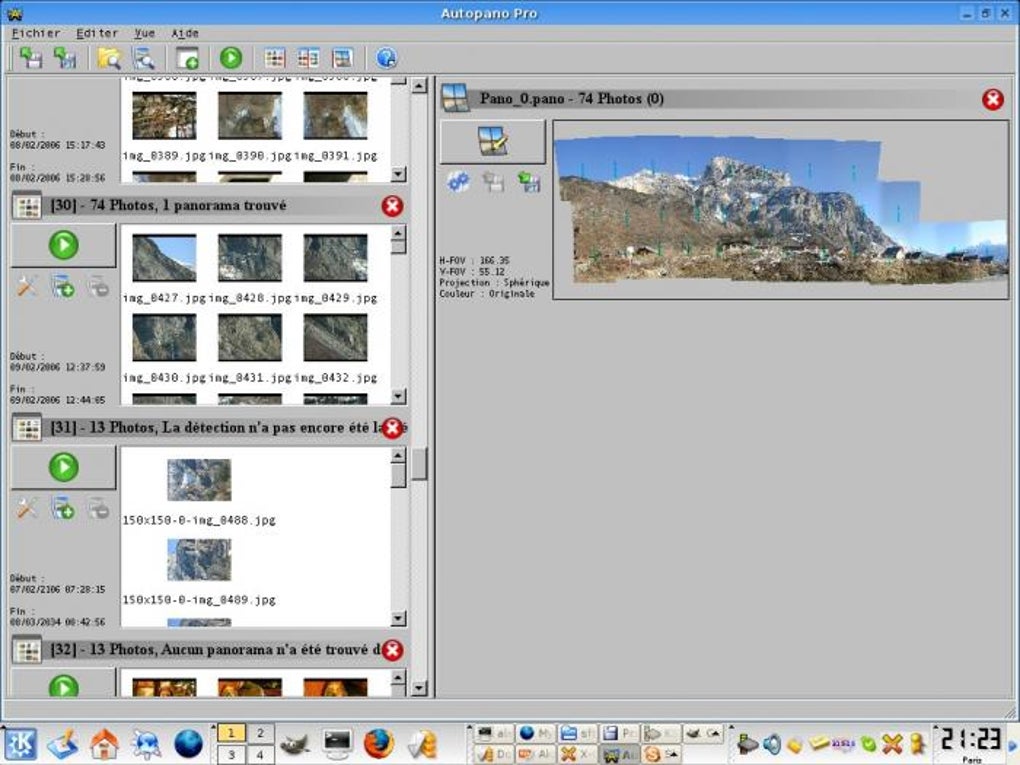Open the Vue menu

(x=144, y=33)
